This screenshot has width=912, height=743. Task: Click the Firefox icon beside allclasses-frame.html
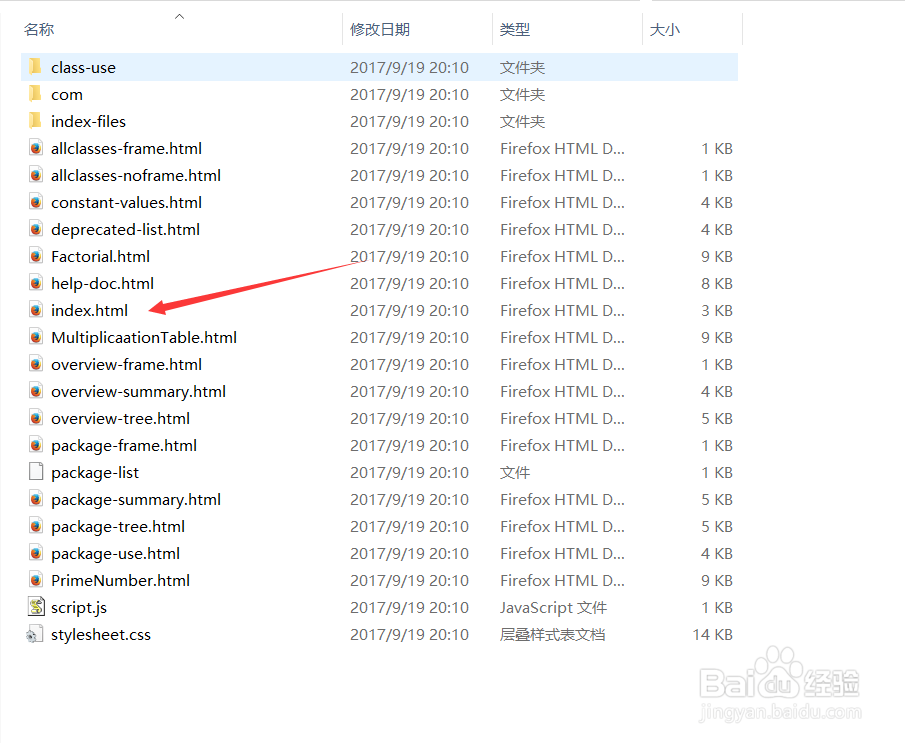tap(35, 148)
